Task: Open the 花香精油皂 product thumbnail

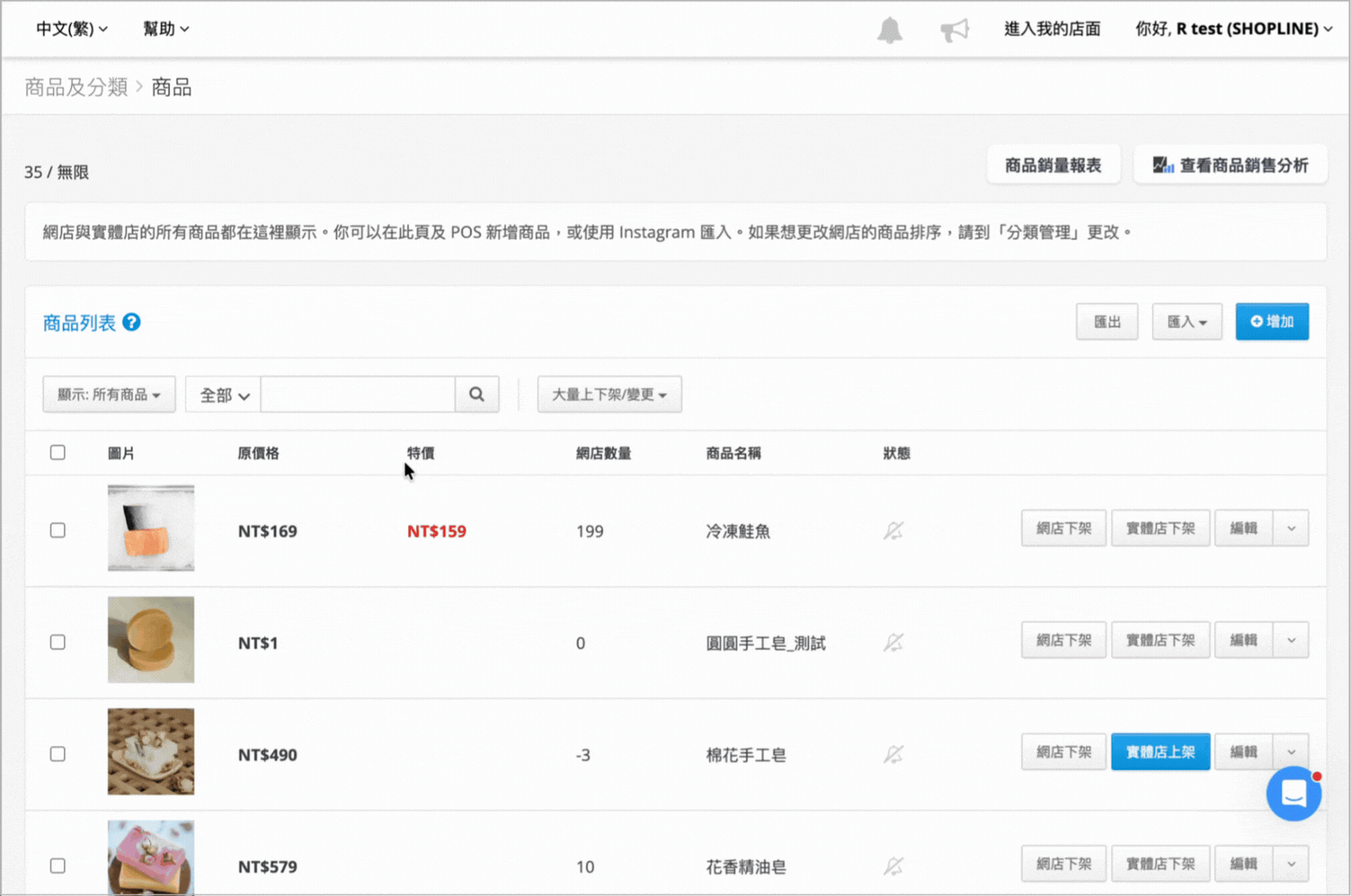Action: (x=151, y=858)
